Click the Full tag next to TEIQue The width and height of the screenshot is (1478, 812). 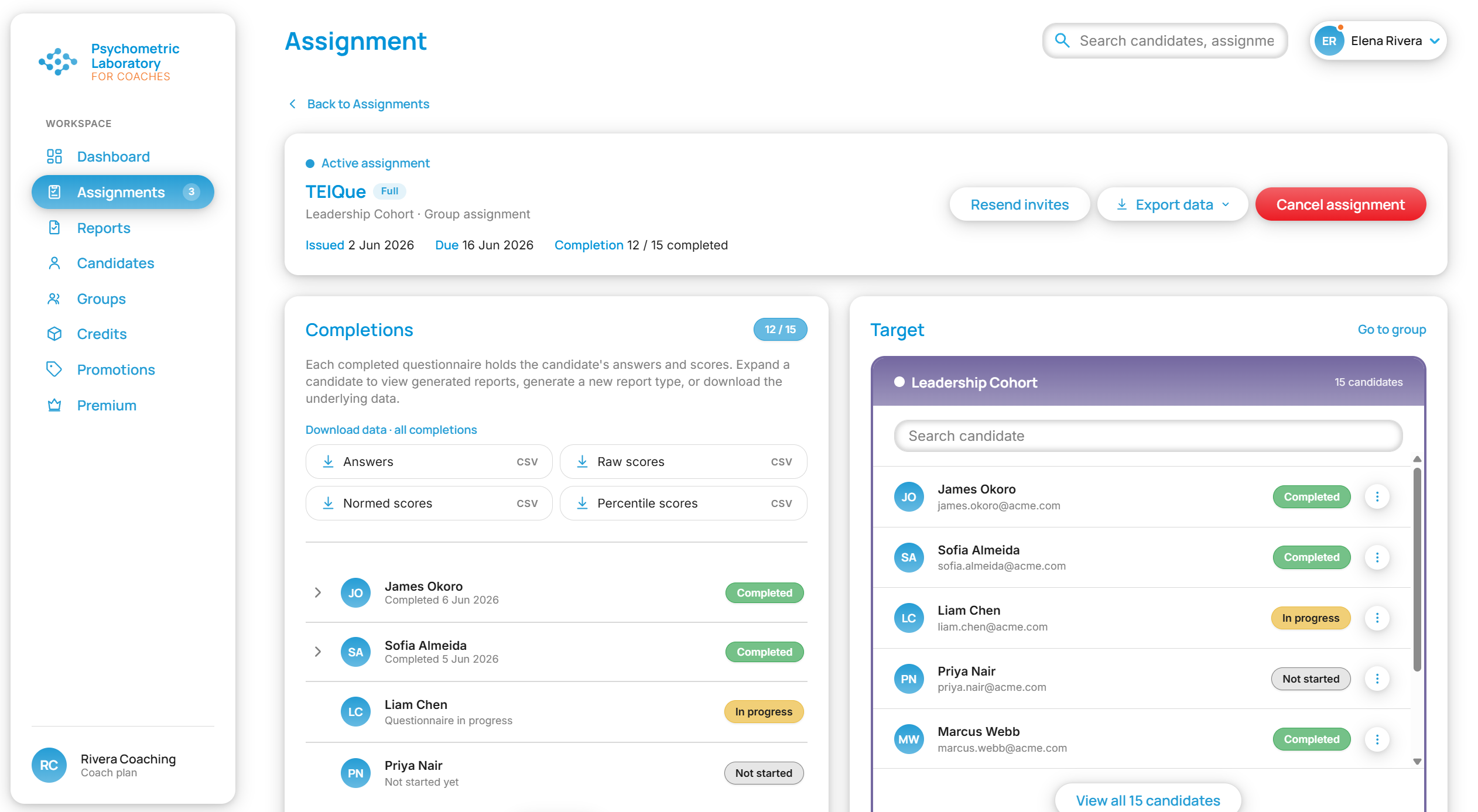pyautogui.click(x=389, y=191)
